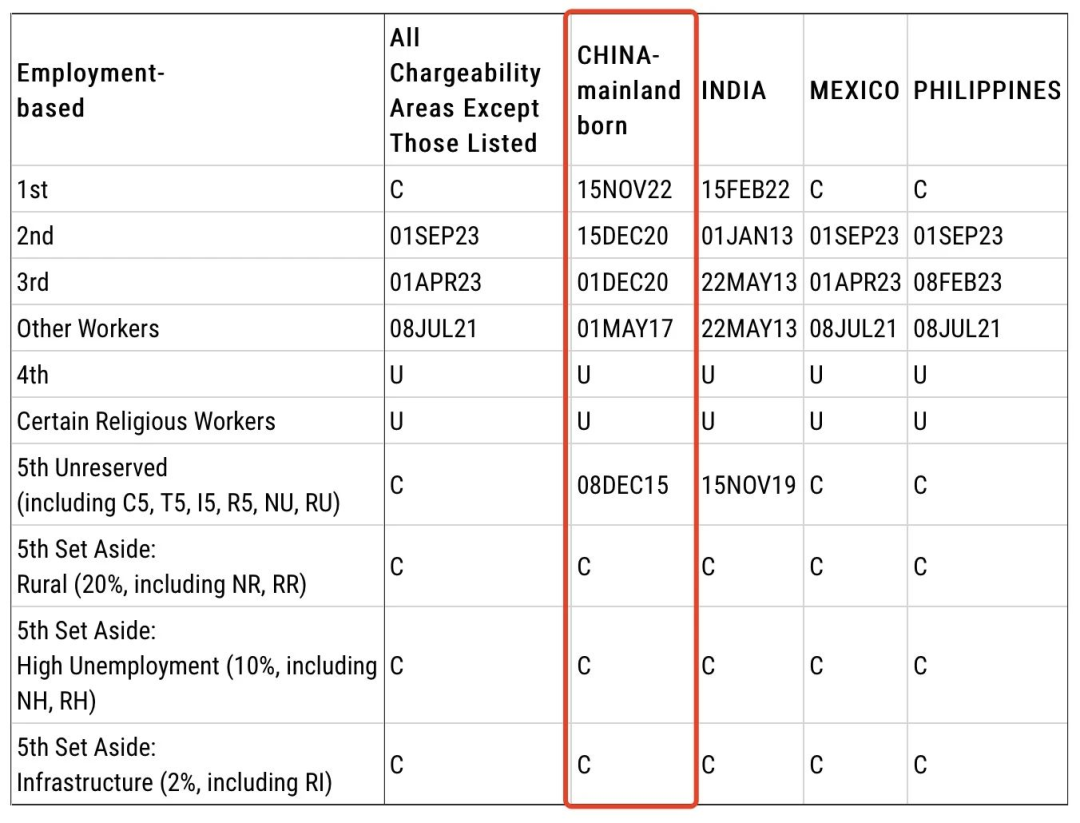Select the PHILIPPINES column header
Image resolution: width=1080 pixels, height=823 pixels.
pyautogui.click(x=987, y=90)
